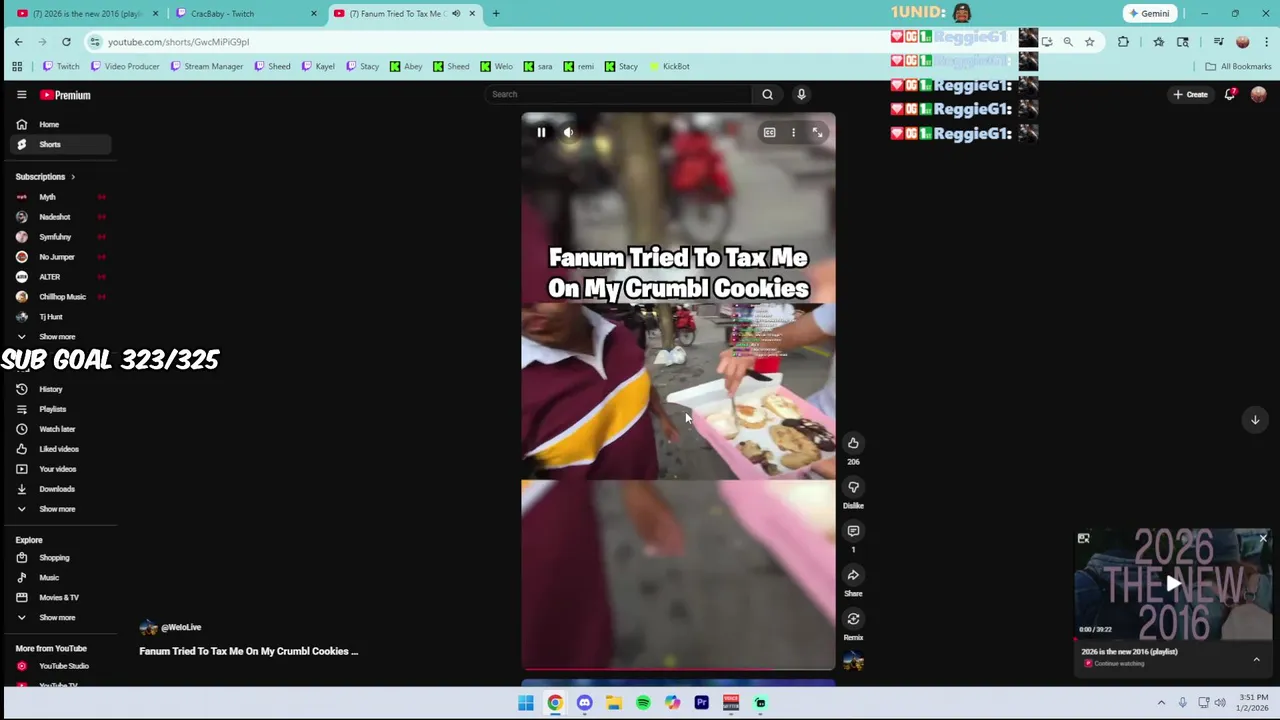Open Liked videos

tap(60, 449)
